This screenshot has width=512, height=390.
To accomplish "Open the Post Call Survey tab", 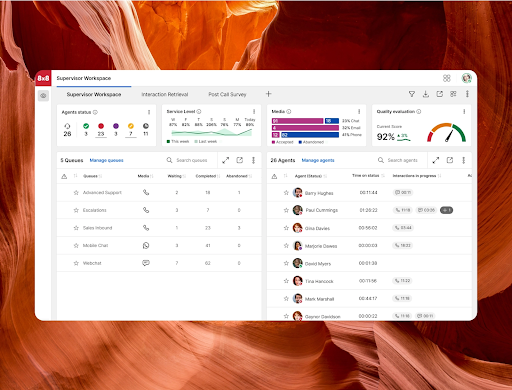I will point(227,95).
